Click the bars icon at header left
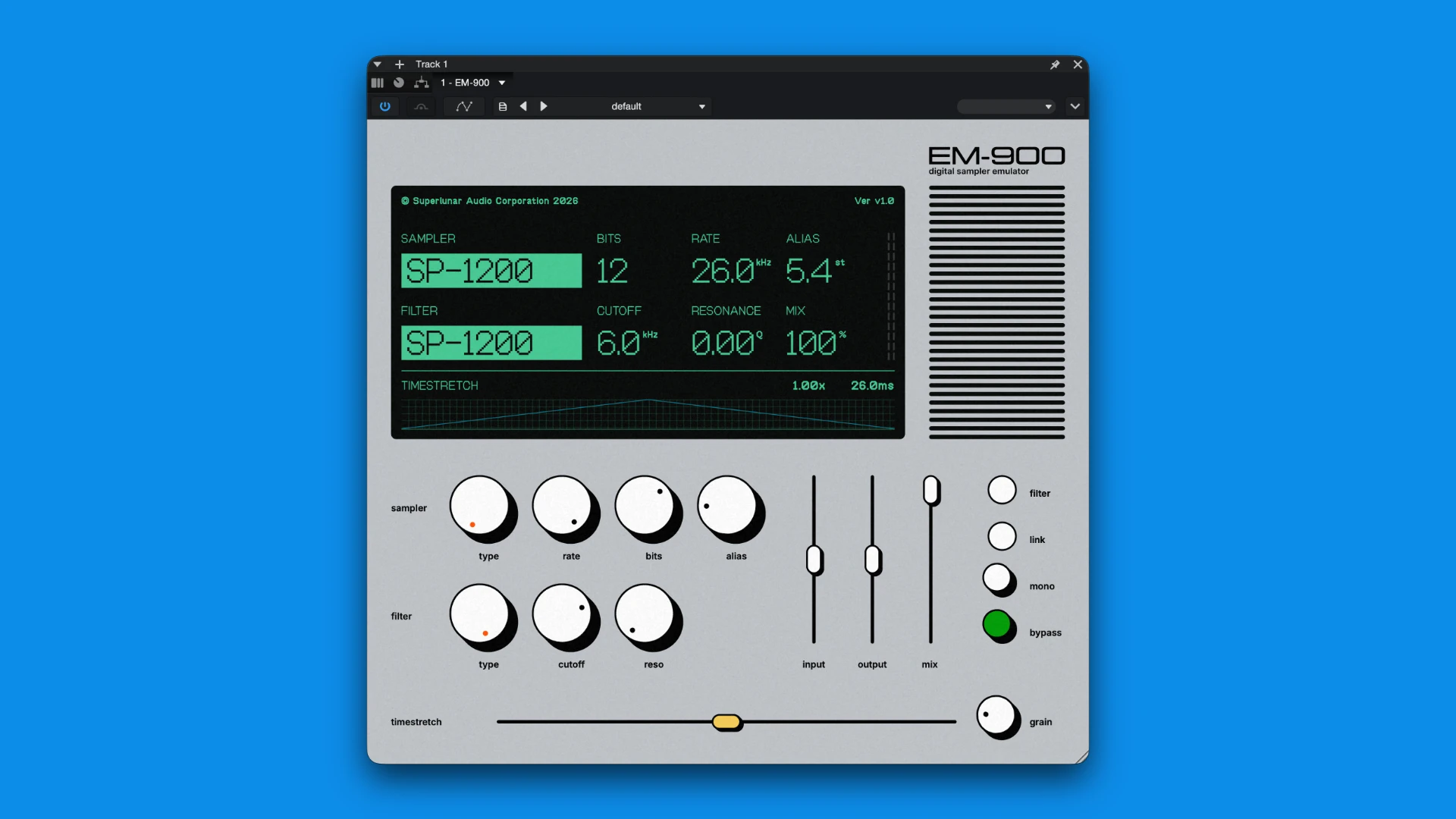 [x=378, y=83]
